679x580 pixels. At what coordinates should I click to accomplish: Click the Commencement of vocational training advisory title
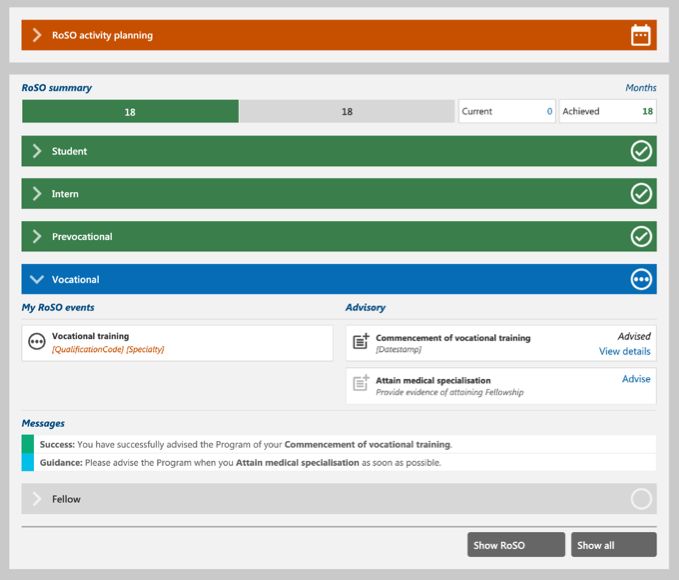click(453, 338)
